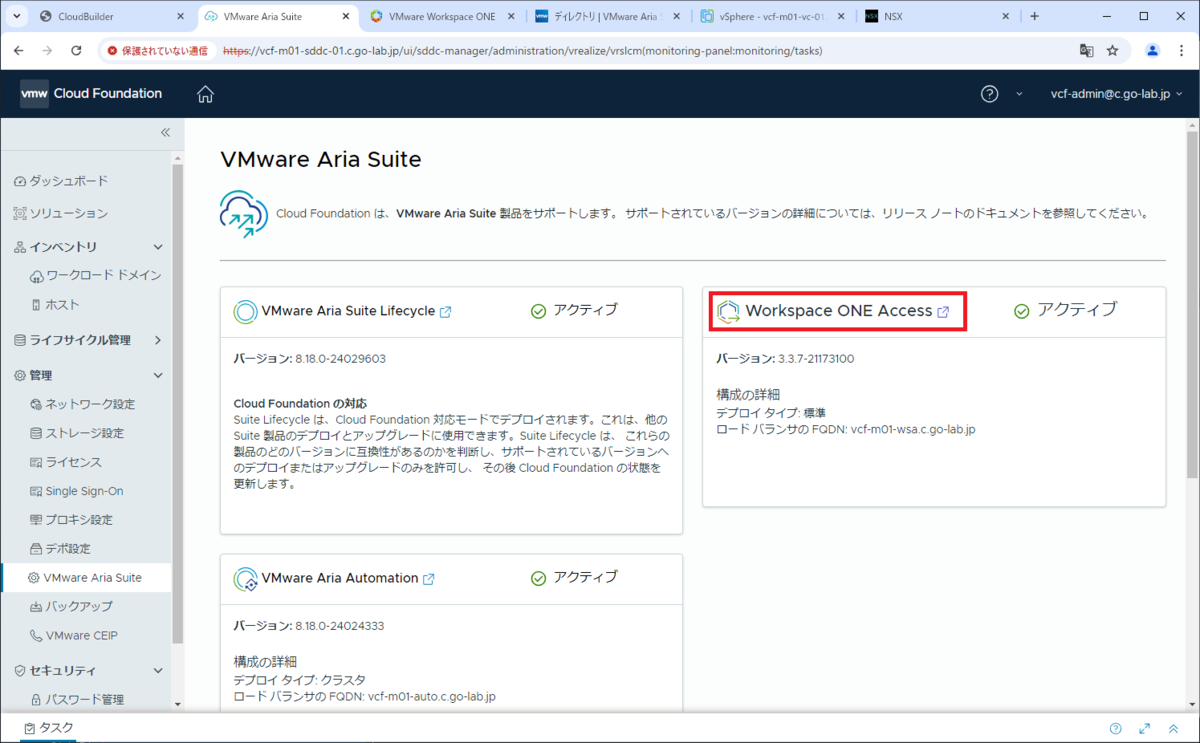Click the vmw Cloud Foundation logo
Screen dimensions: 1200x743
point(91,94)
